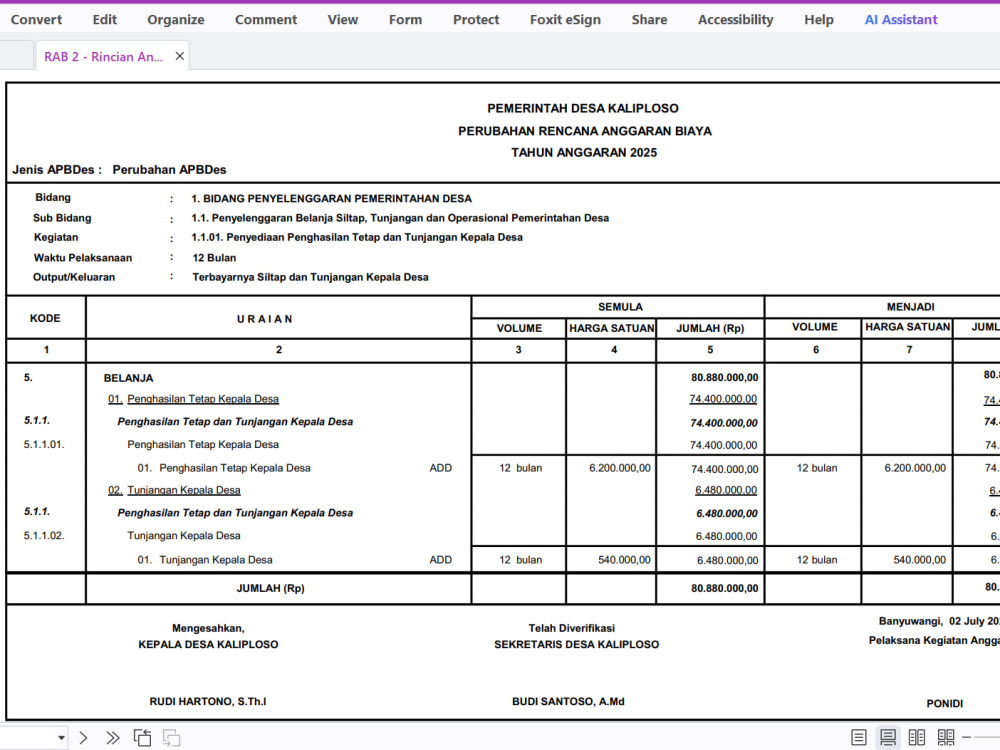The height and width of the screenshot is (750, 1000).
Task: Click the Kegiatan 1.1.01. Penyediaan Penghasilan line
Action: 357,237
